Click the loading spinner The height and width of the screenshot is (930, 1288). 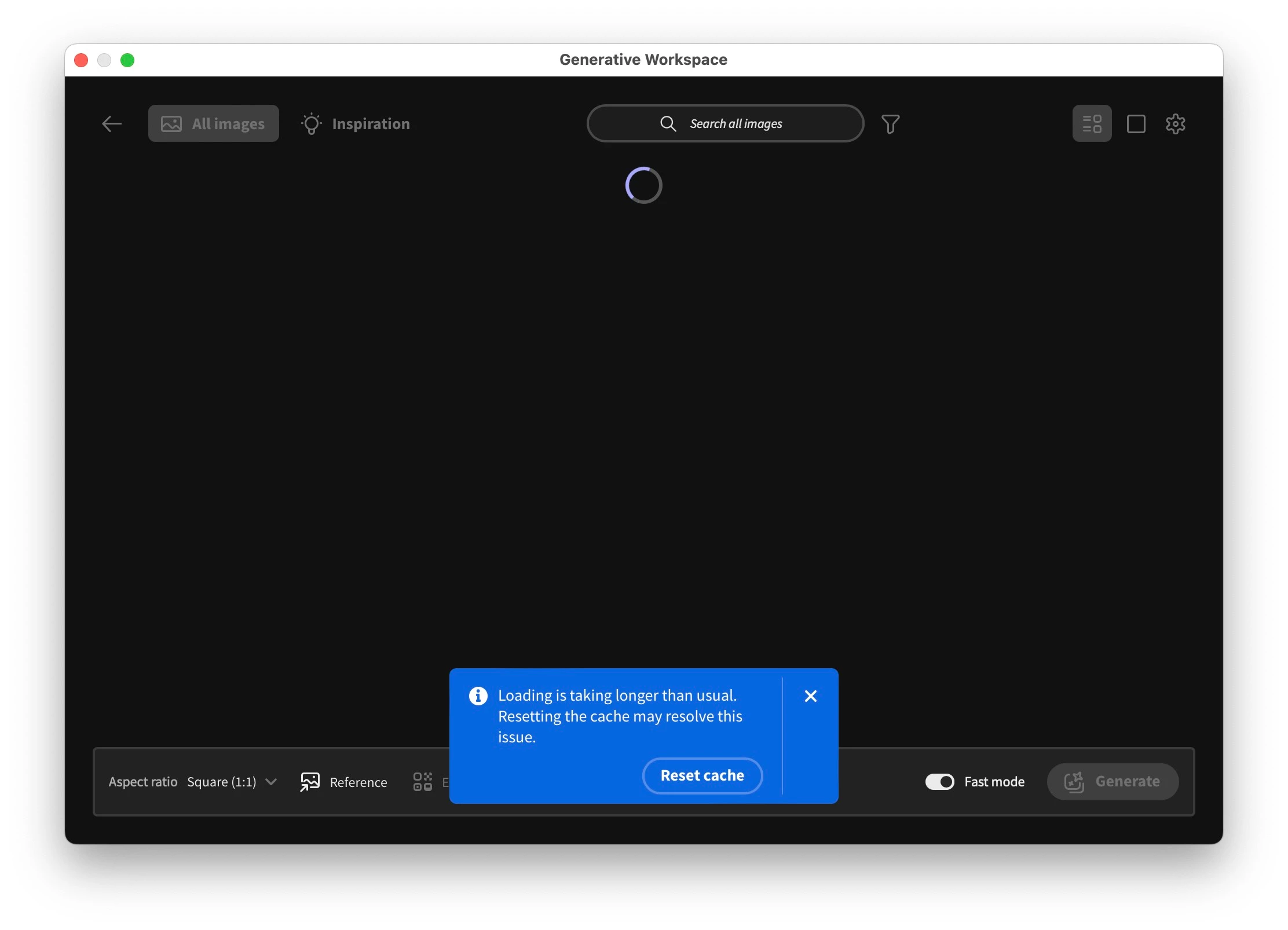[643, 185]
